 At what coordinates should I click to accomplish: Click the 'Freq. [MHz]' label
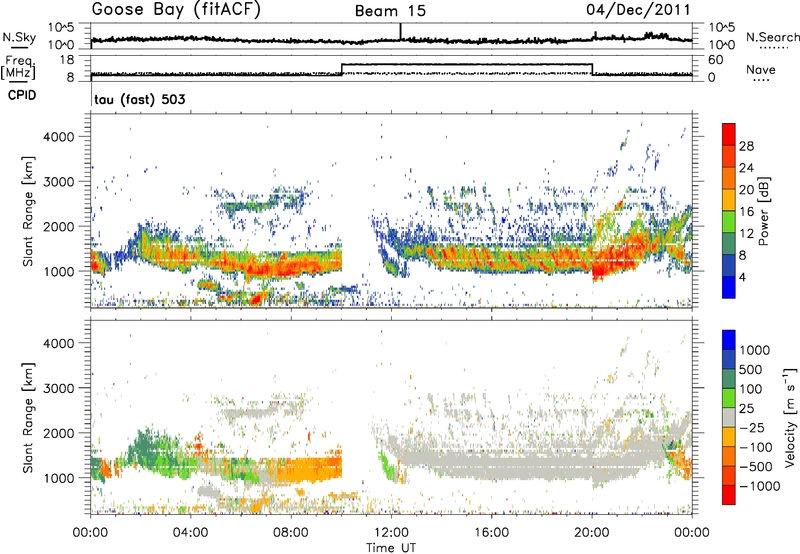(x=18, y=68)
